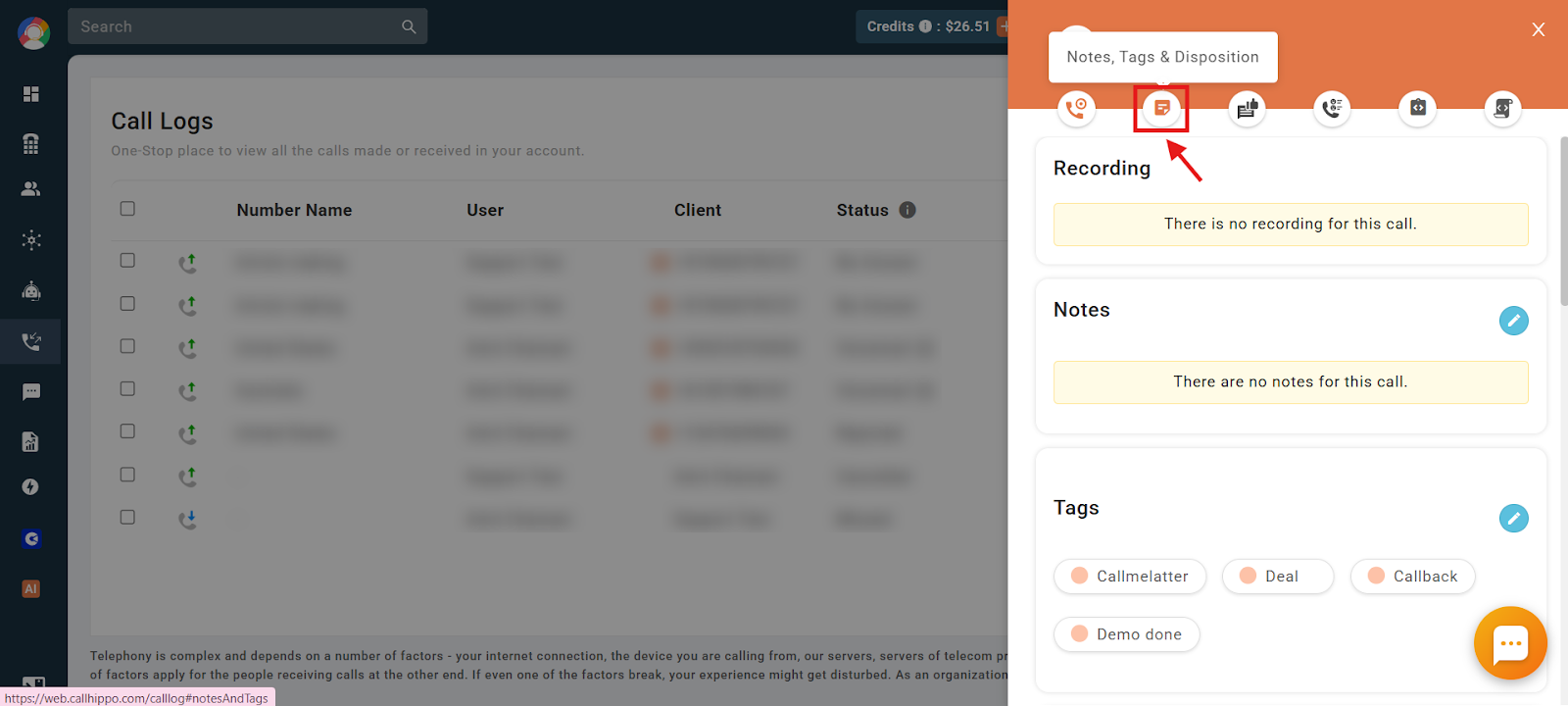Click the 'There are no notes for this call.' notice

[x=1291, y=382]
